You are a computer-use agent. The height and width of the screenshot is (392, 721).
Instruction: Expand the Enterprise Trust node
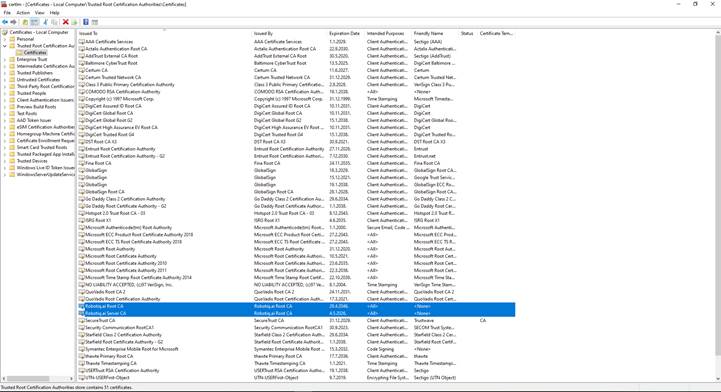(5, 59)
